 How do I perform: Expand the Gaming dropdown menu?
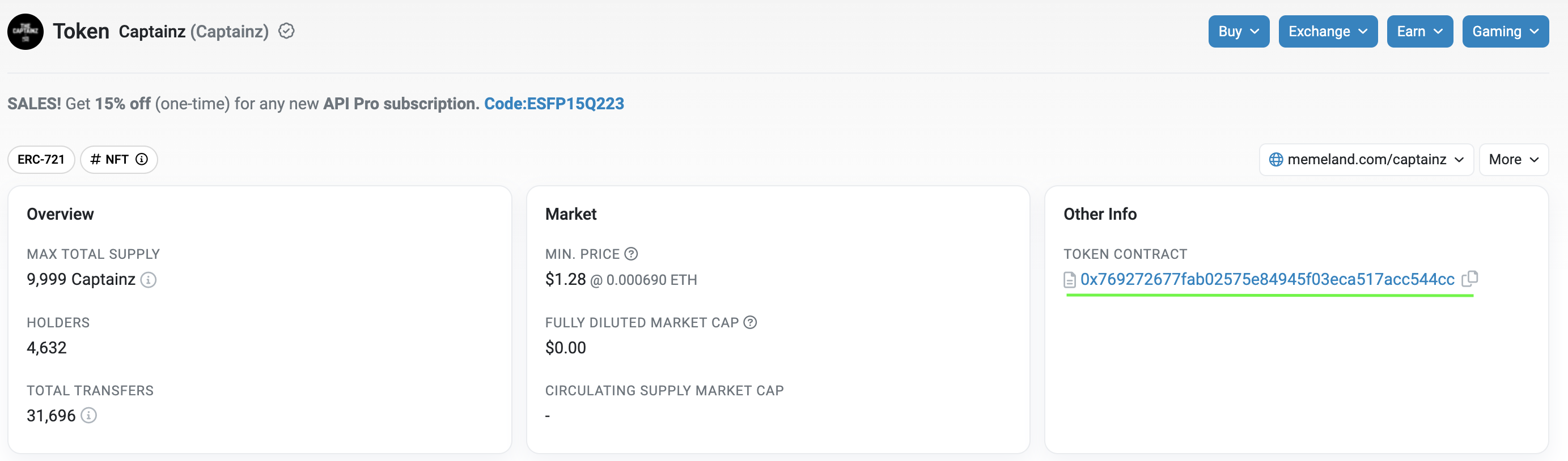[x=1505, y=32]
